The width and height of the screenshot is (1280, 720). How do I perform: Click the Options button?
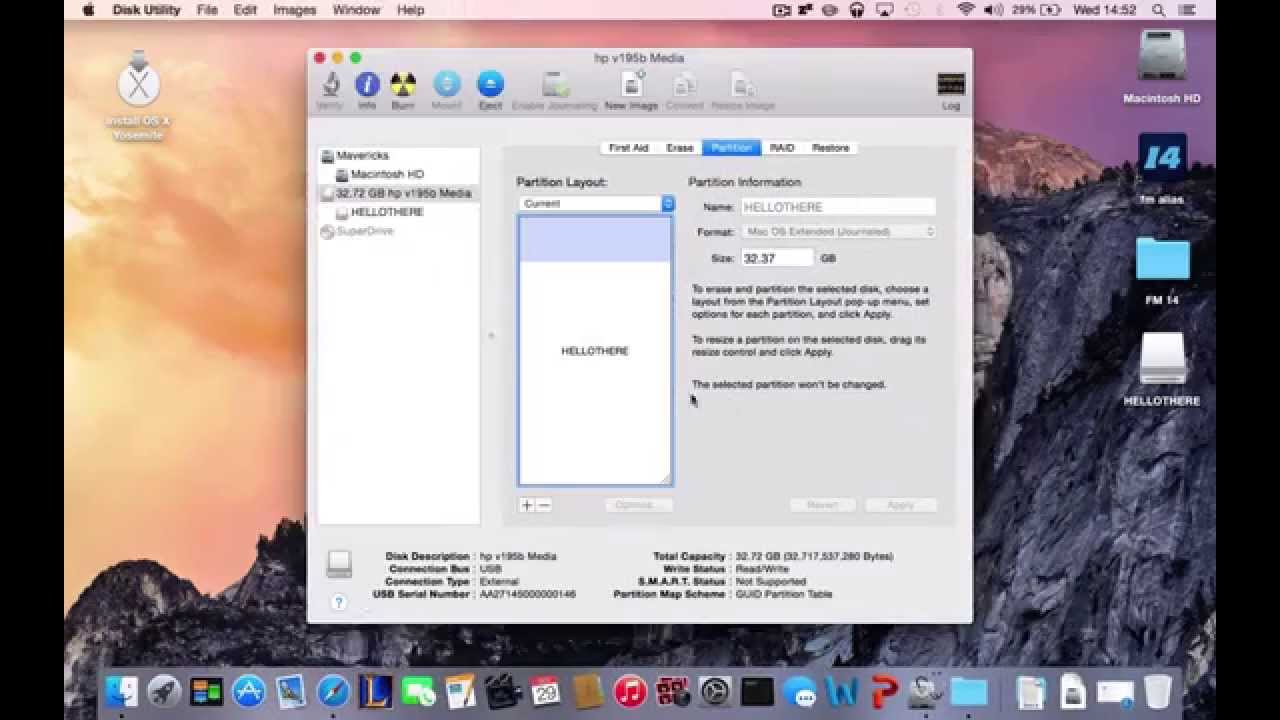click(x=638, y=505)
